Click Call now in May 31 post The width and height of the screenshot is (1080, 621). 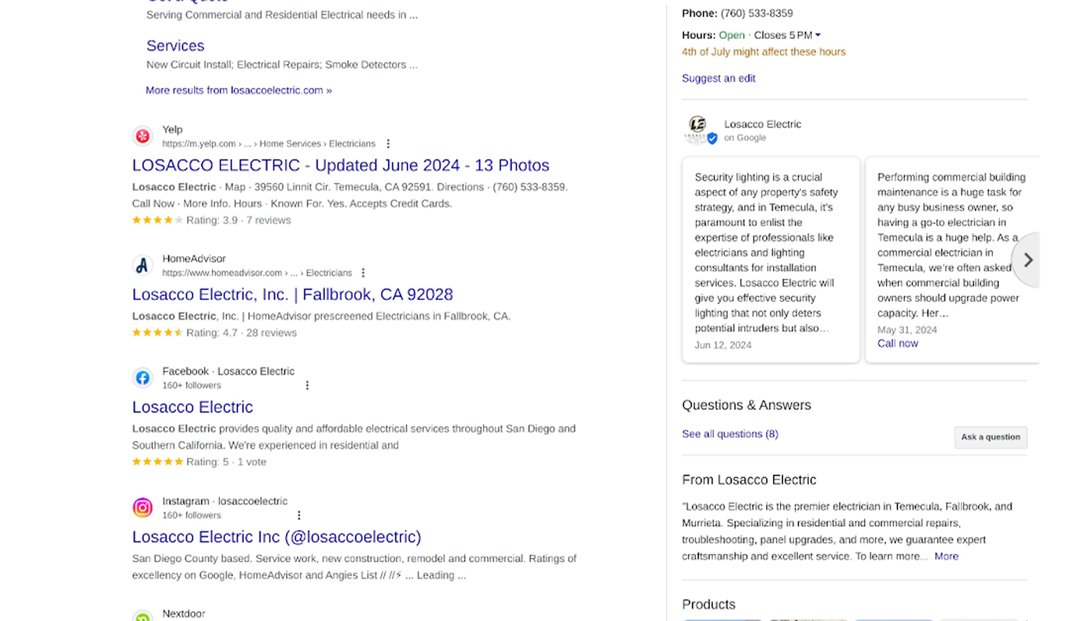pos(897,343)
